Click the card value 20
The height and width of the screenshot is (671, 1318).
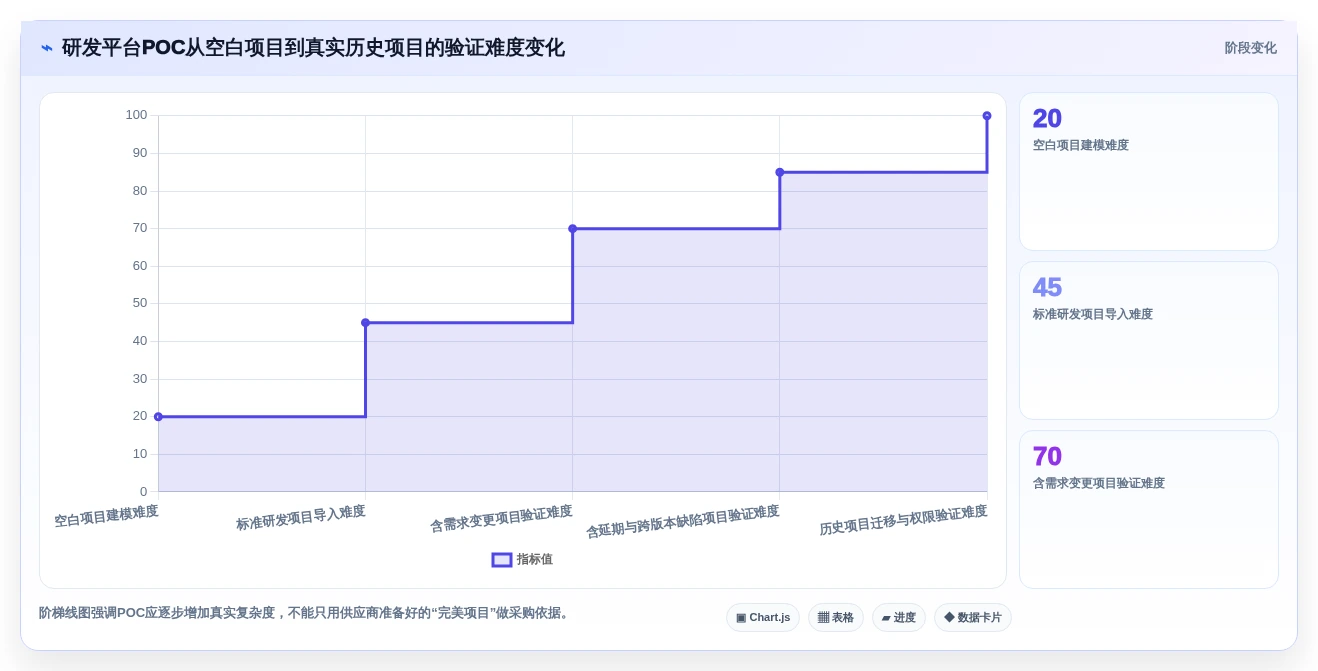pos(1047,119)
